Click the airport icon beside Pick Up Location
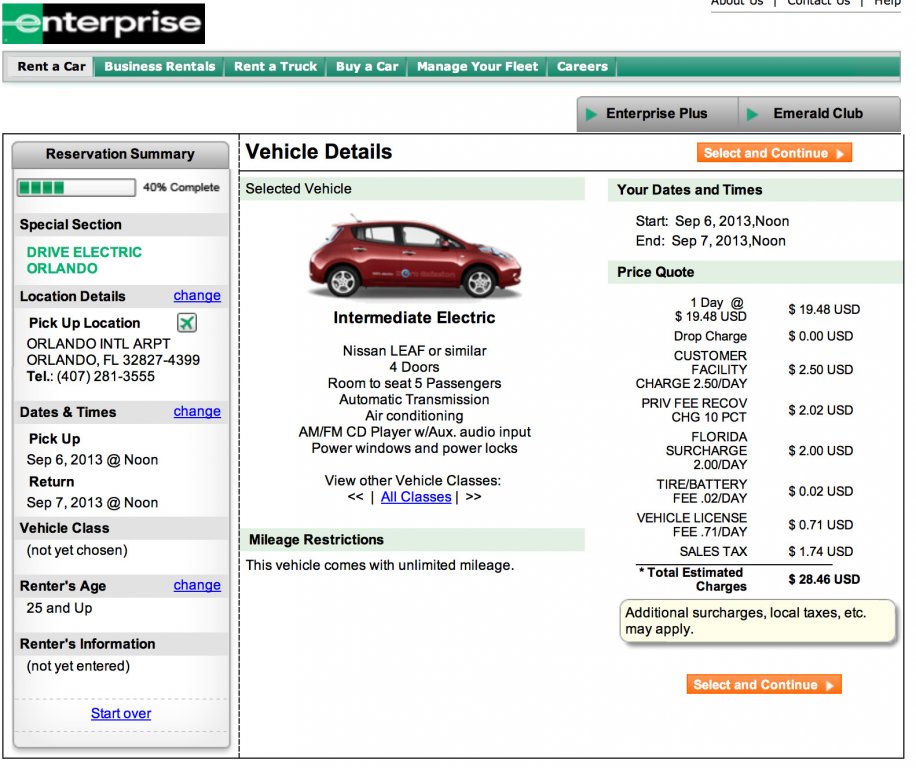The image size is (916, 768). tap(187, 322)
